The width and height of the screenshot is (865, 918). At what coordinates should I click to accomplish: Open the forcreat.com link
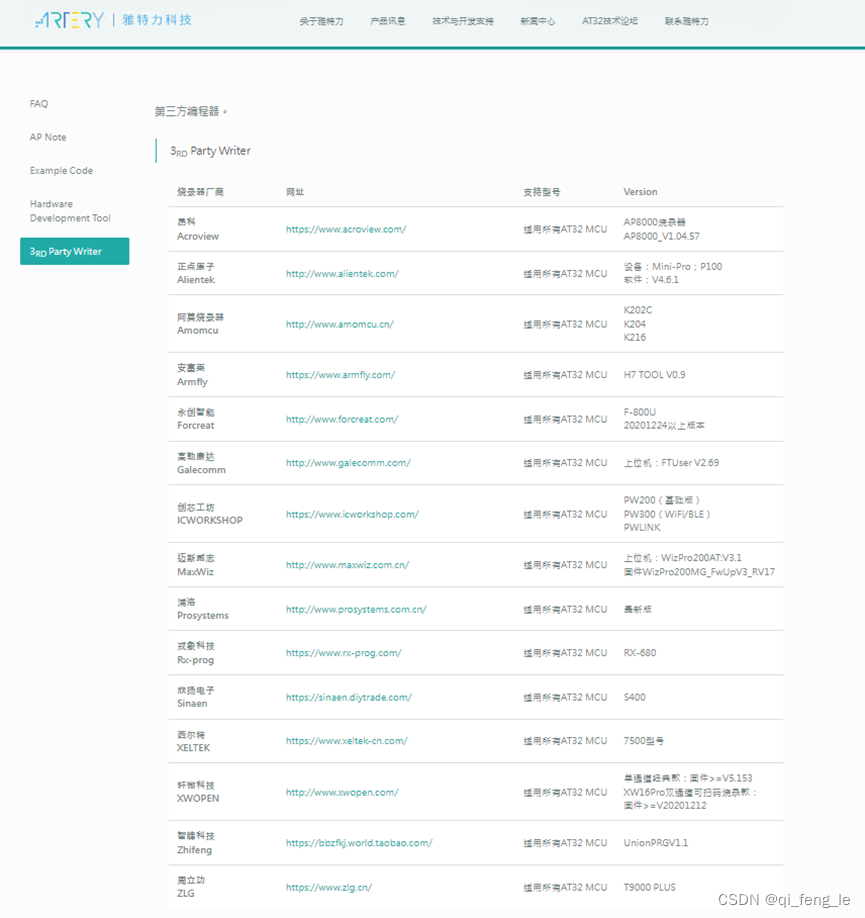[x=342, y=419]
